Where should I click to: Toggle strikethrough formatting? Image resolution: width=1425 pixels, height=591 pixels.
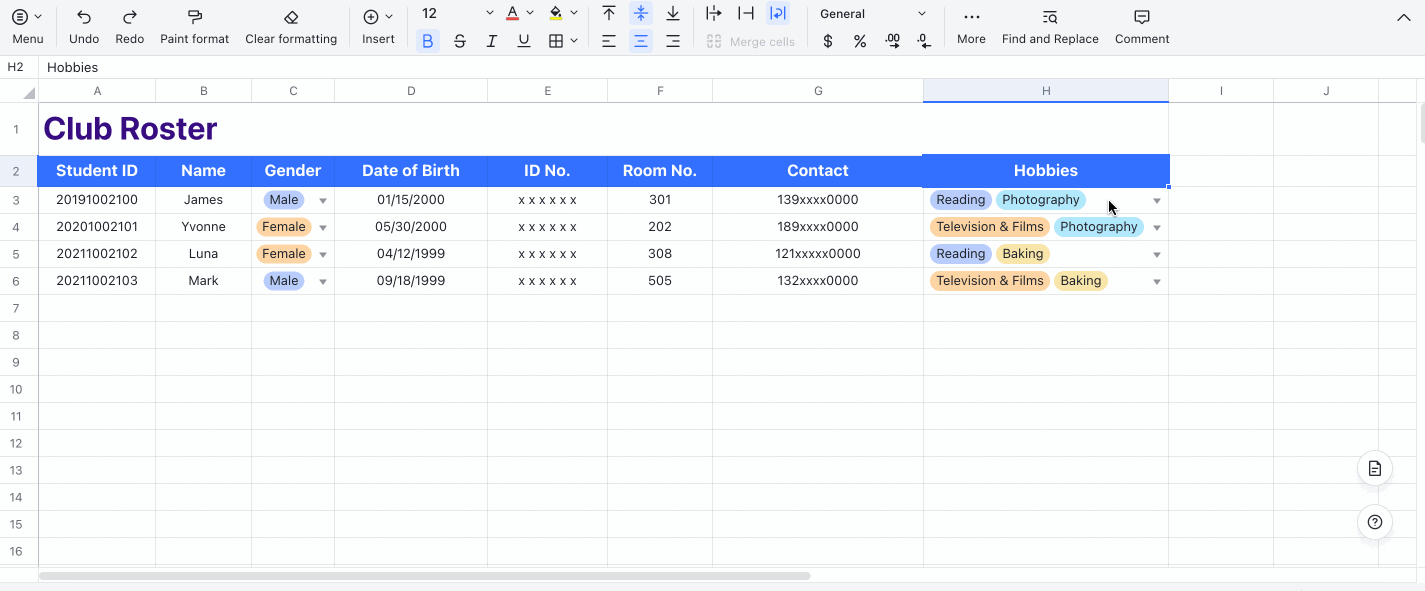pos(459,41)
